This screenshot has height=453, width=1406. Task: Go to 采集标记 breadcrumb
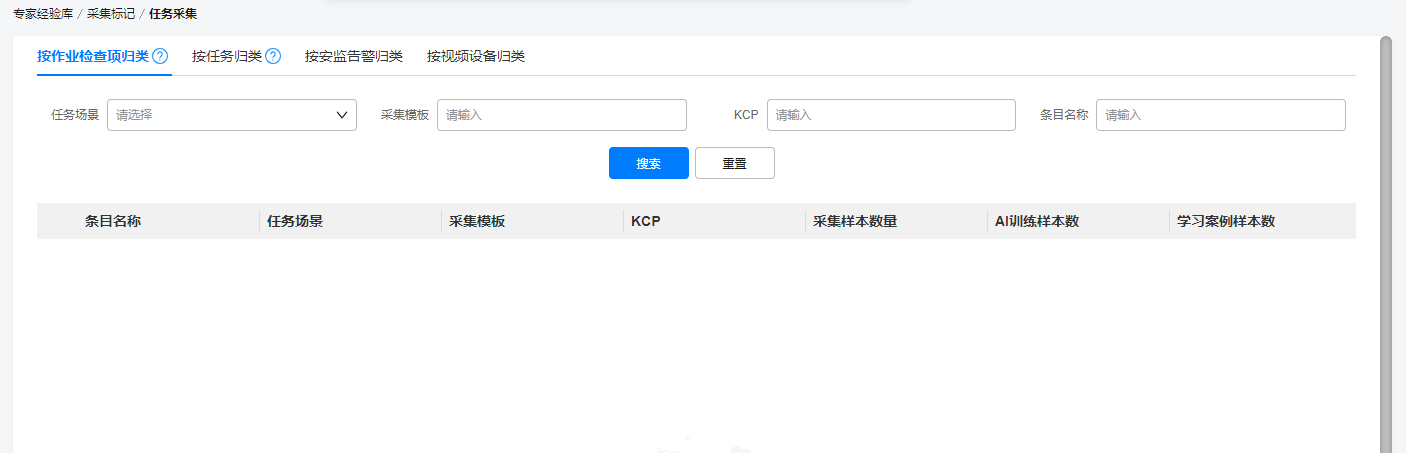pos(111,14)
